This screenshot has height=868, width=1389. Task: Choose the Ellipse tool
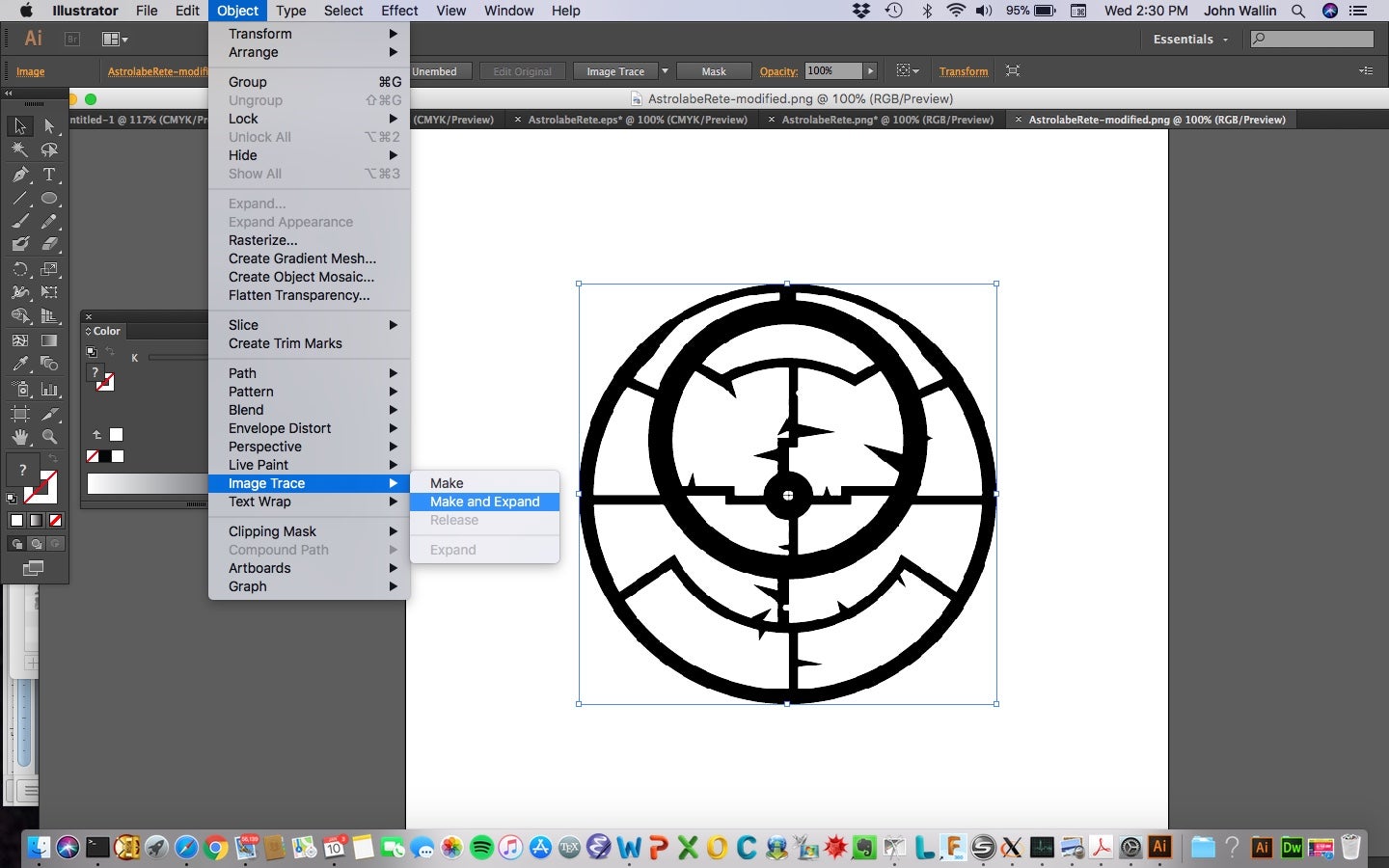click(49, 199)
